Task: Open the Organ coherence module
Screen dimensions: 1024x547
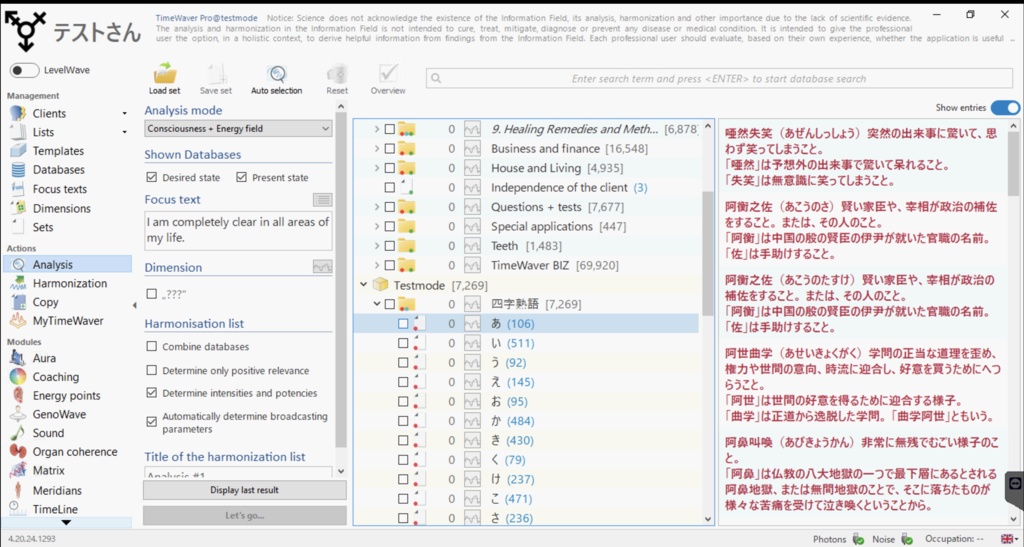Action: click(x=75, y=452)
